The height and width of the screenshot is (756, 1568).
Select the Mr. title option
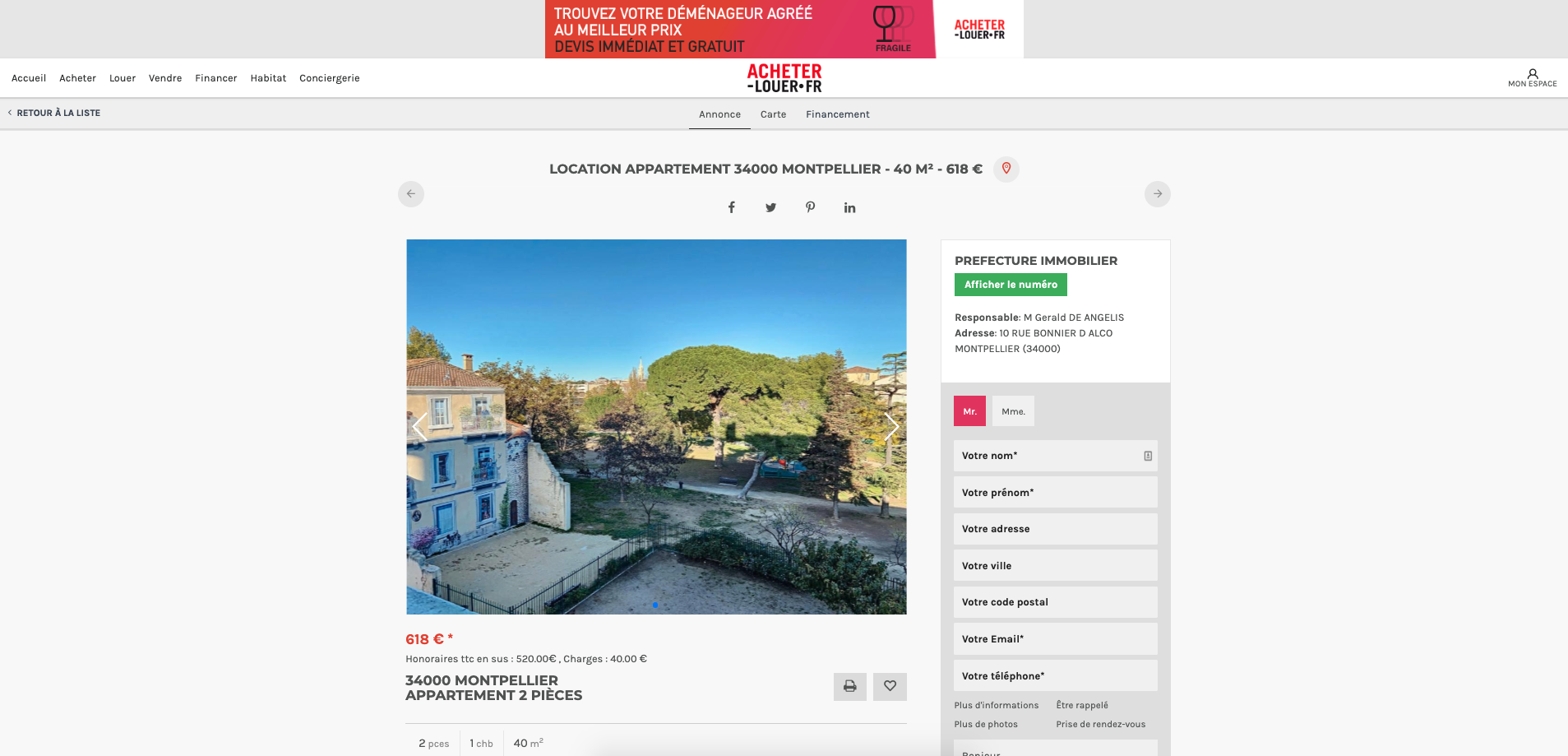(969, 411)
